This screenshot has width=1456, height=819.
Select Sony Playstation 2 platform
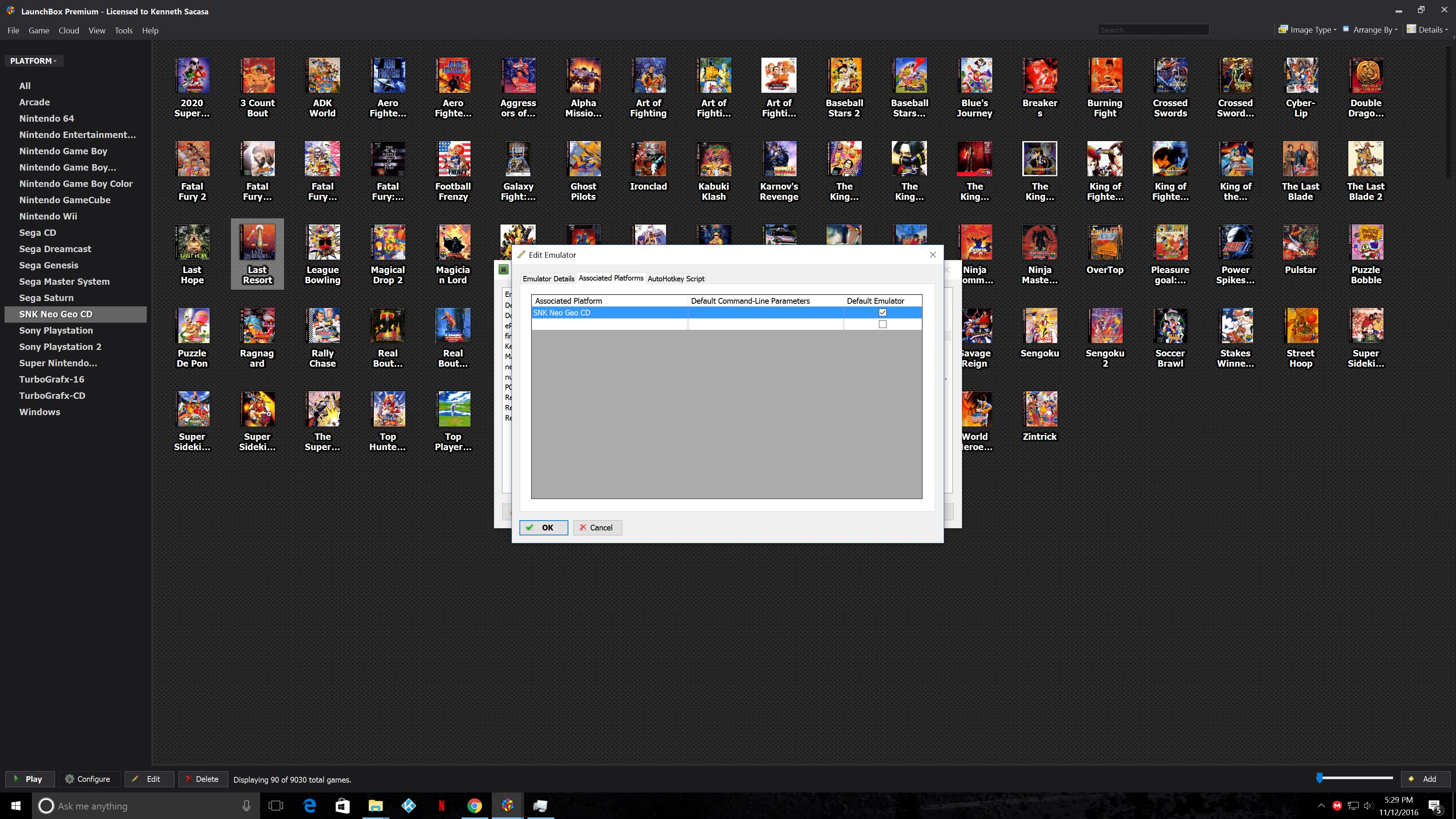point(60,347)
